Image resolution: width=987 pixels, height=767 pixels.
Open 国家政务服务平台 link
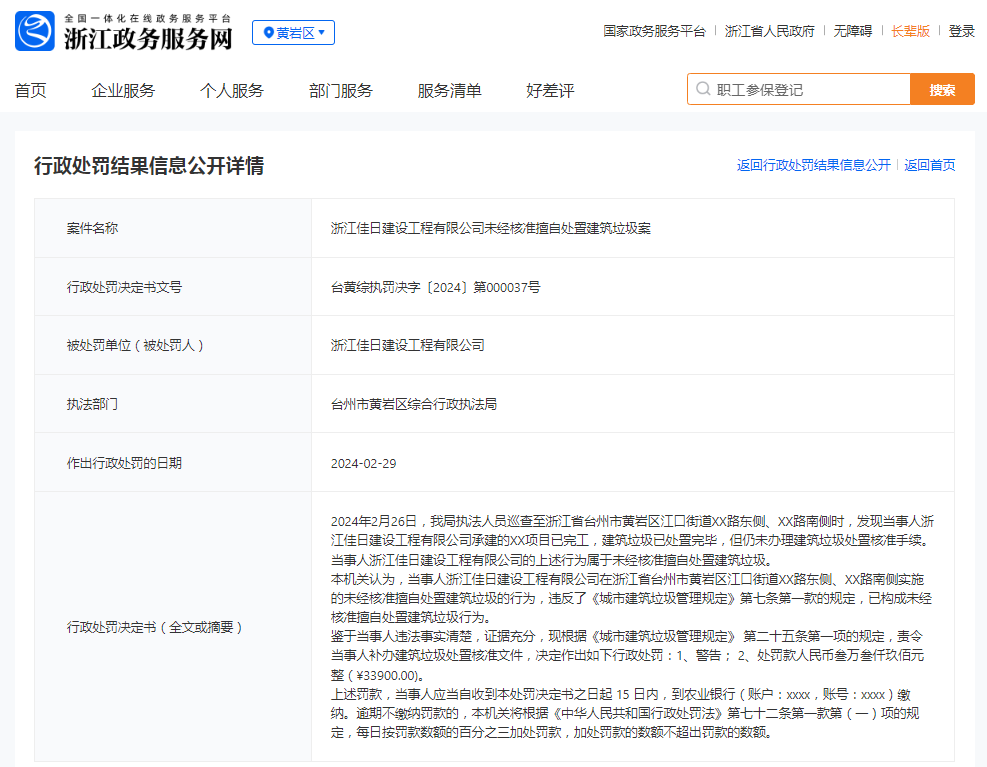pos(655,31)
